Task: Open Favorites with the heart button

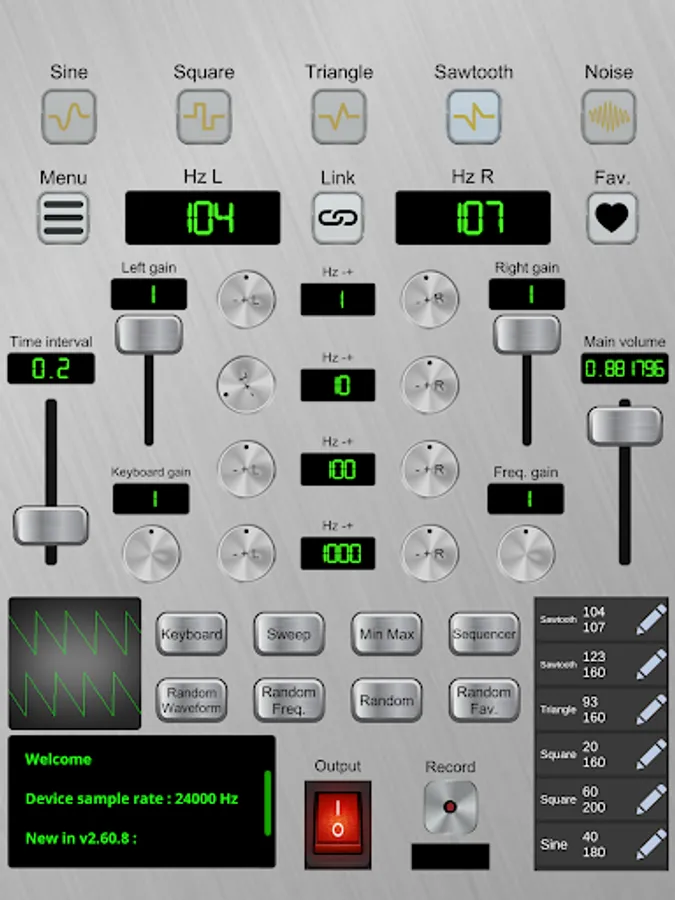Action: (612, 218)
